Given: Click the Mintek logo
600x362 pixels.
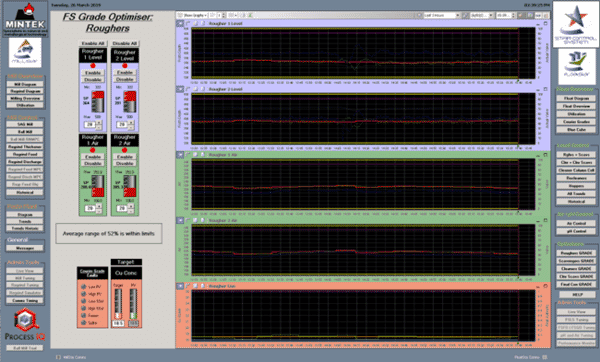Looking at the screenshot, I should coord(25,19).
